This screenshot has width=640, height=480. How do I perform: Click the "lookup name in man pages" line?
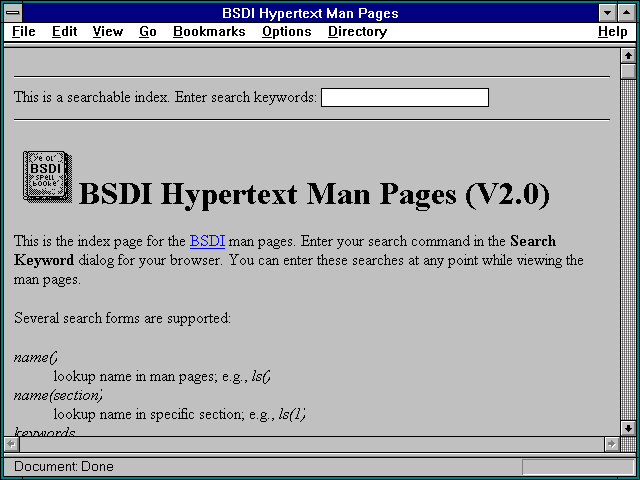coord(162,376)
